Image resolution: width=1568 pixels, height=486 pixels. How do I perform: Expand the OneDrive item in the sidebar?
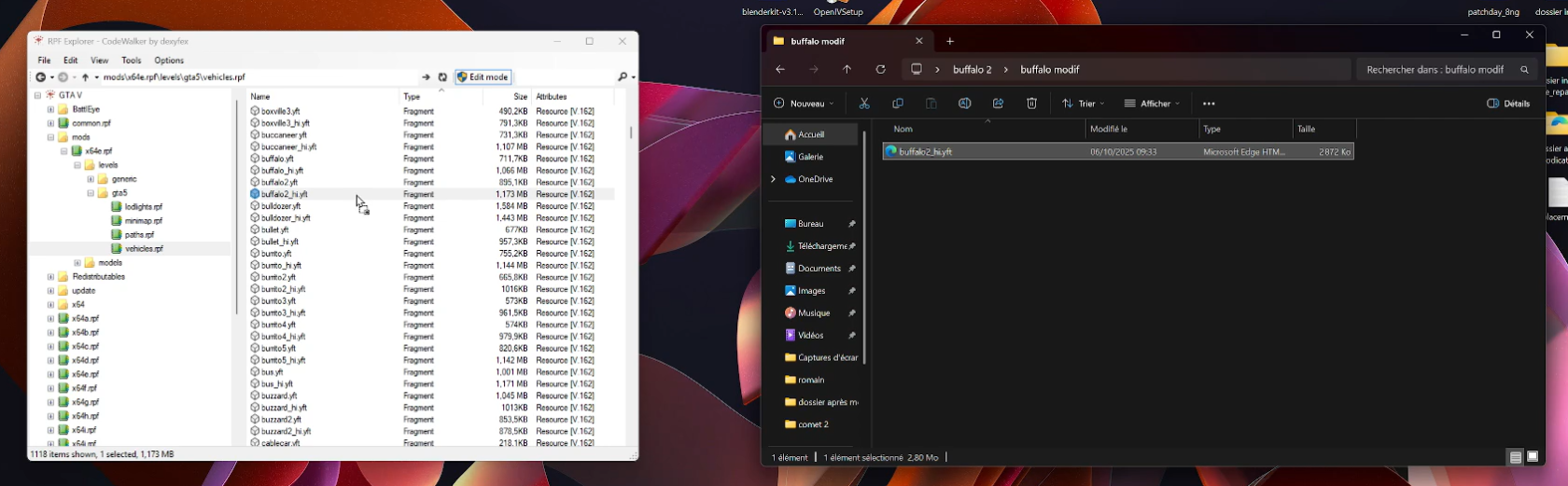tap(773, 179)
